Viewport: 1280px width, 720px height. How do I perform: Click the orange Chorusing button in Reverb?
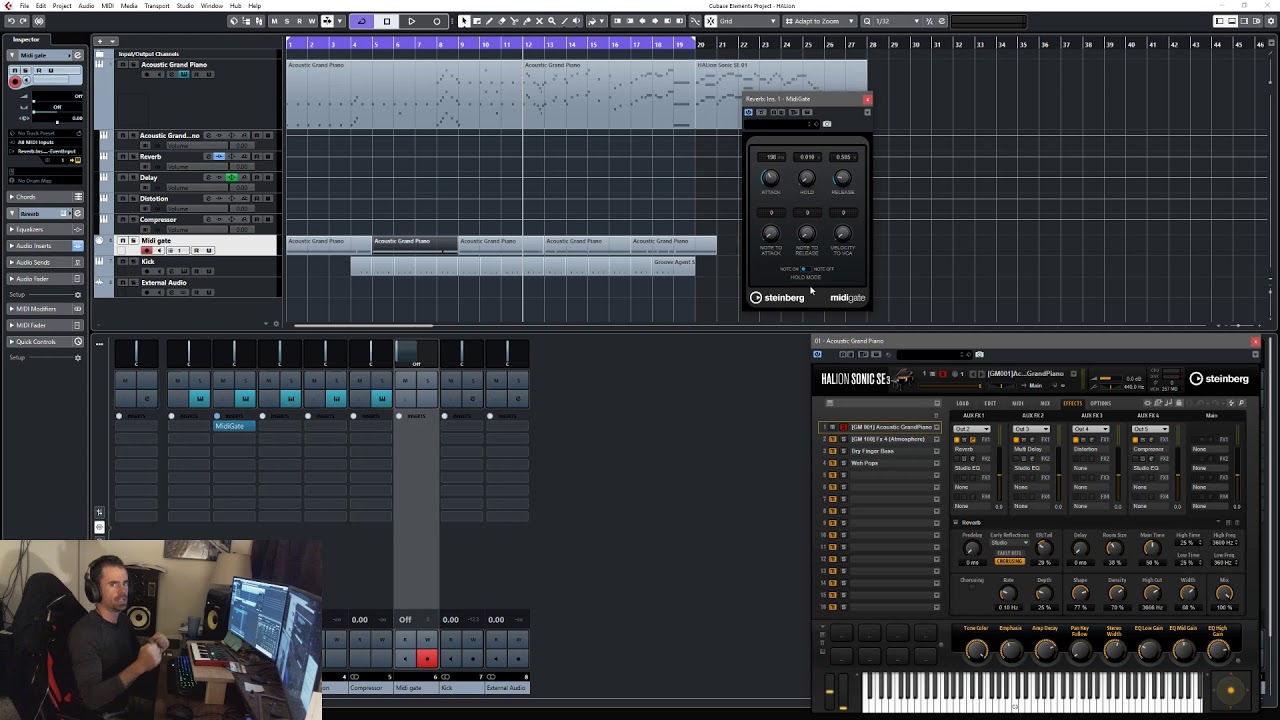1009,562
